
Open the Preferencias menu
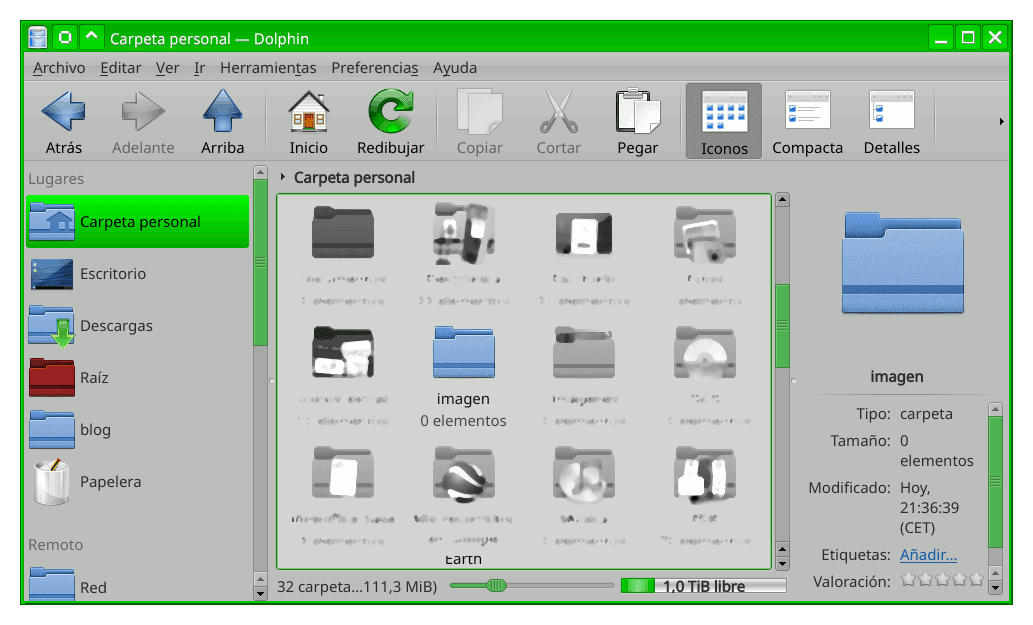(375, 68)
